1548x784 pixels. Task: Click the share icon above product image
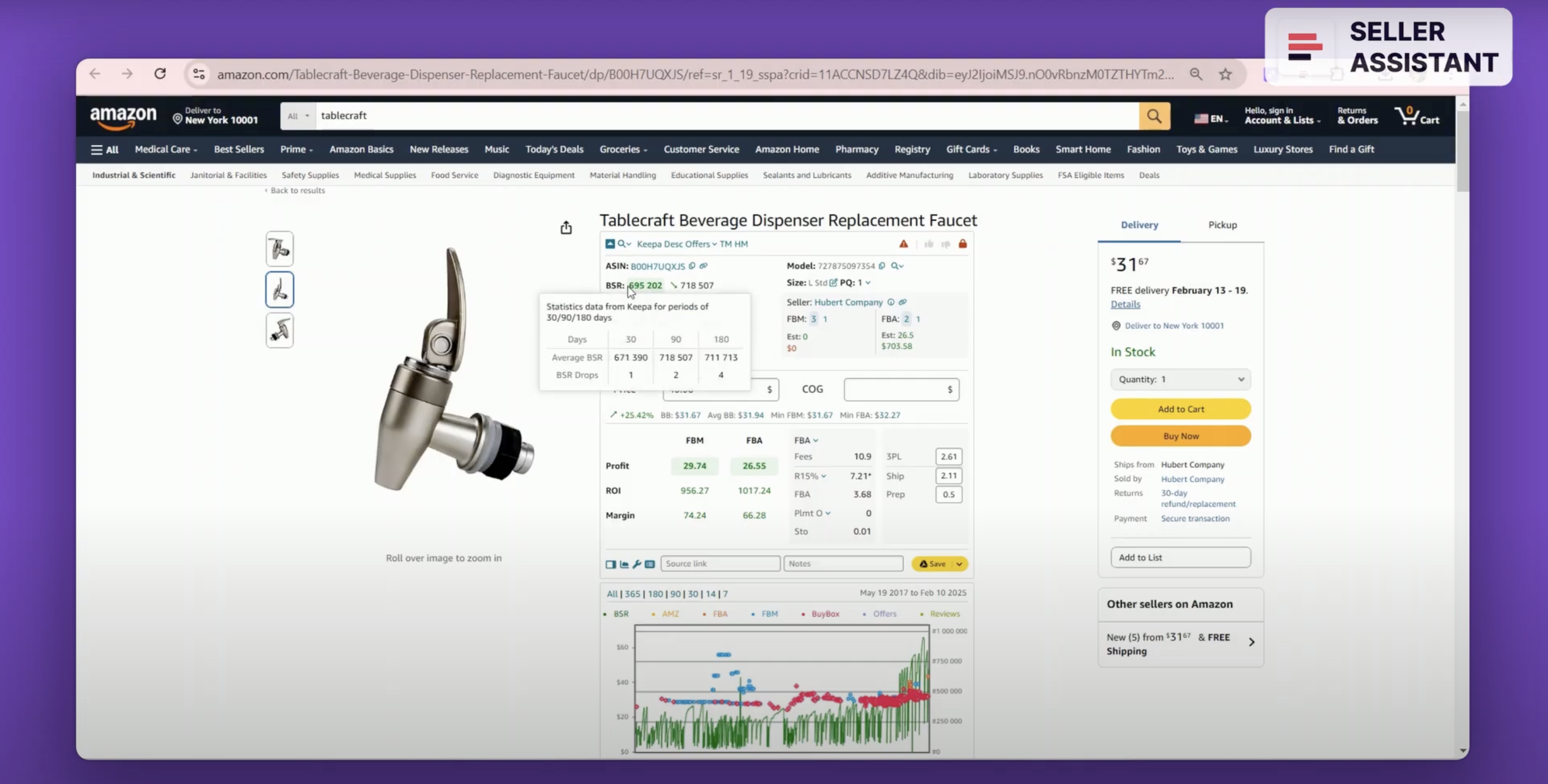(x=566, y=228)
